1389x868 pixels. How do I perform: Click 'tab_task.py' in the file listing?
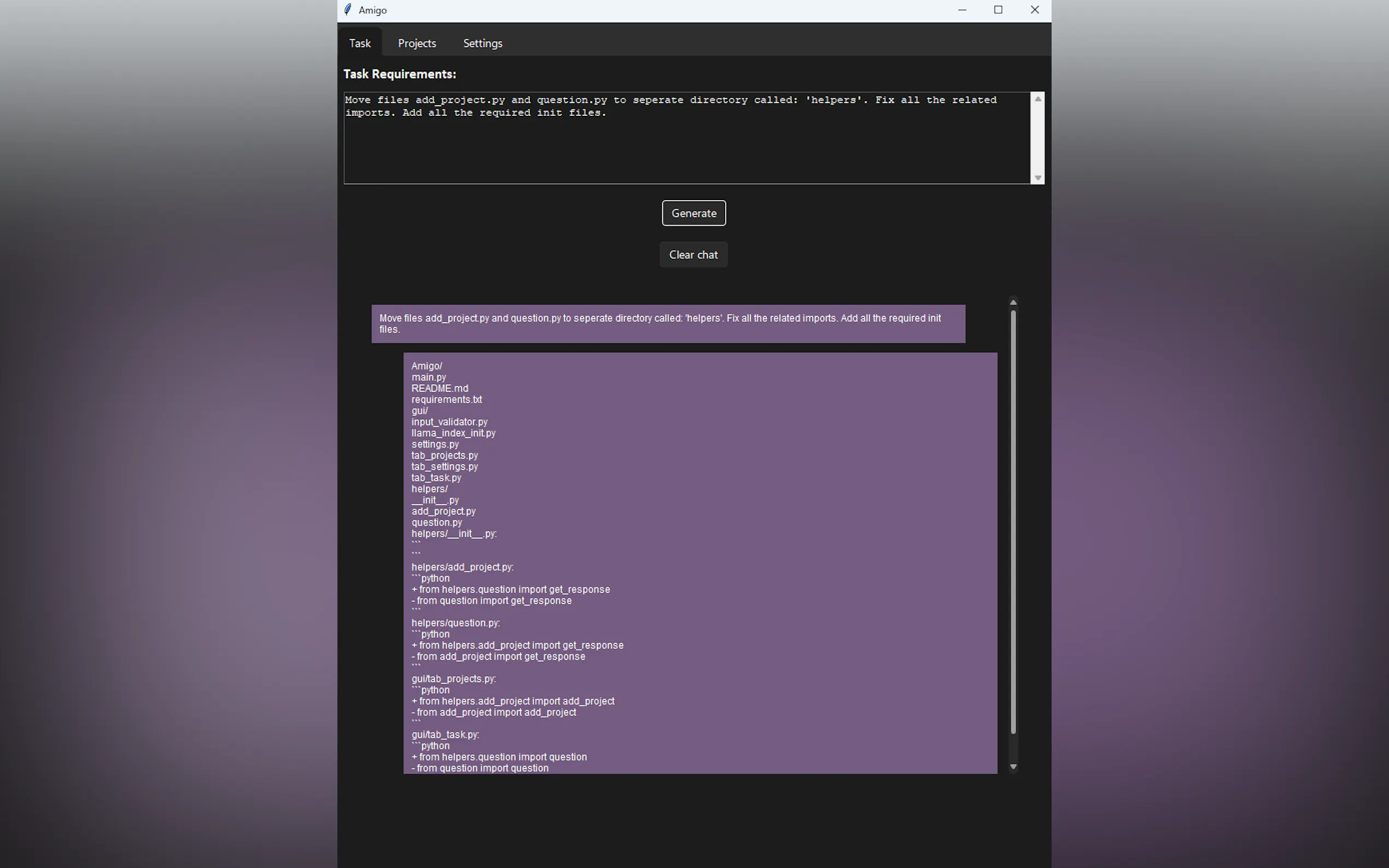436,478
